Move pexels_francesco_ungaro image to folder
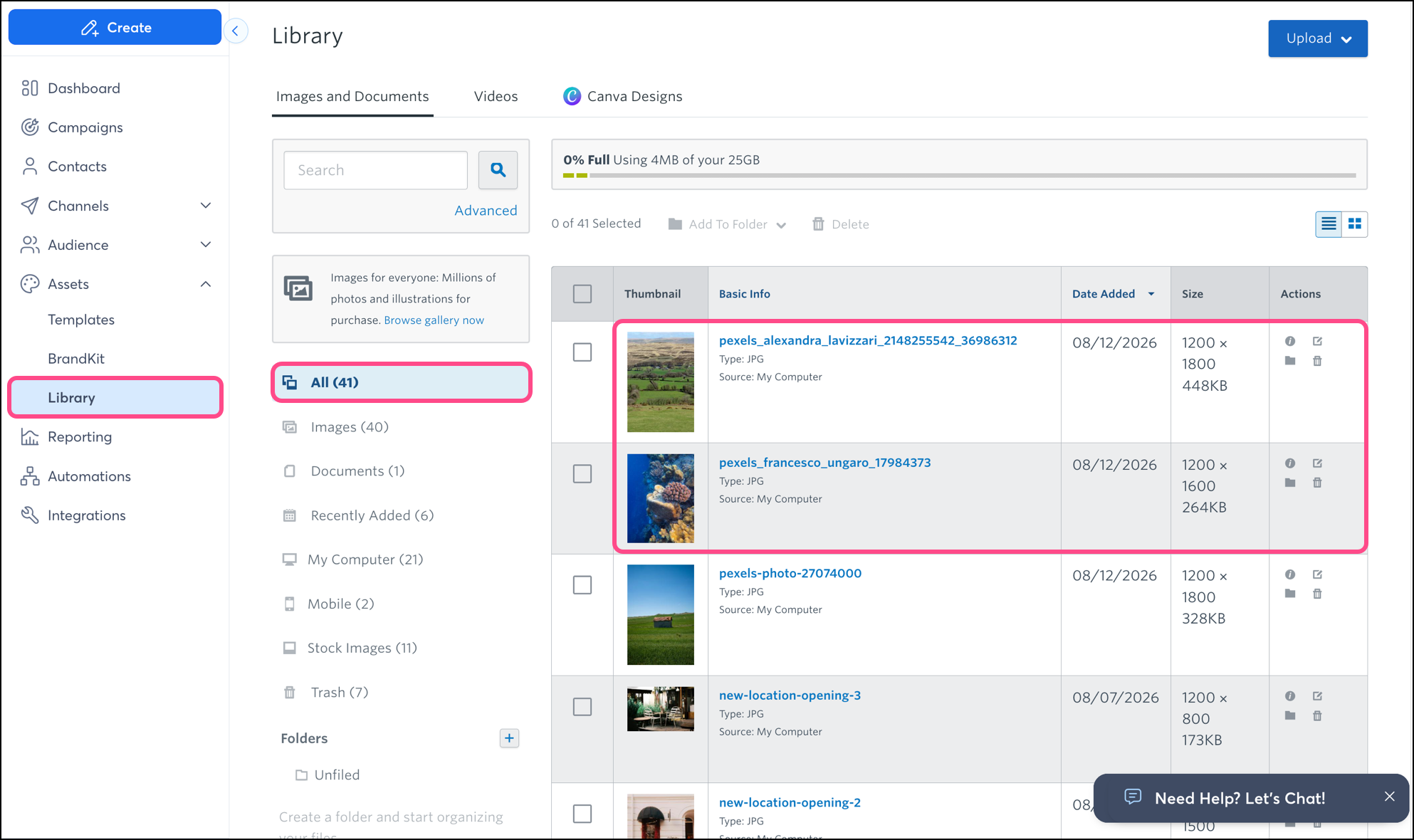Image resolution: width=1414 pixels, height=840 pixels. [x=1290, y=483]
